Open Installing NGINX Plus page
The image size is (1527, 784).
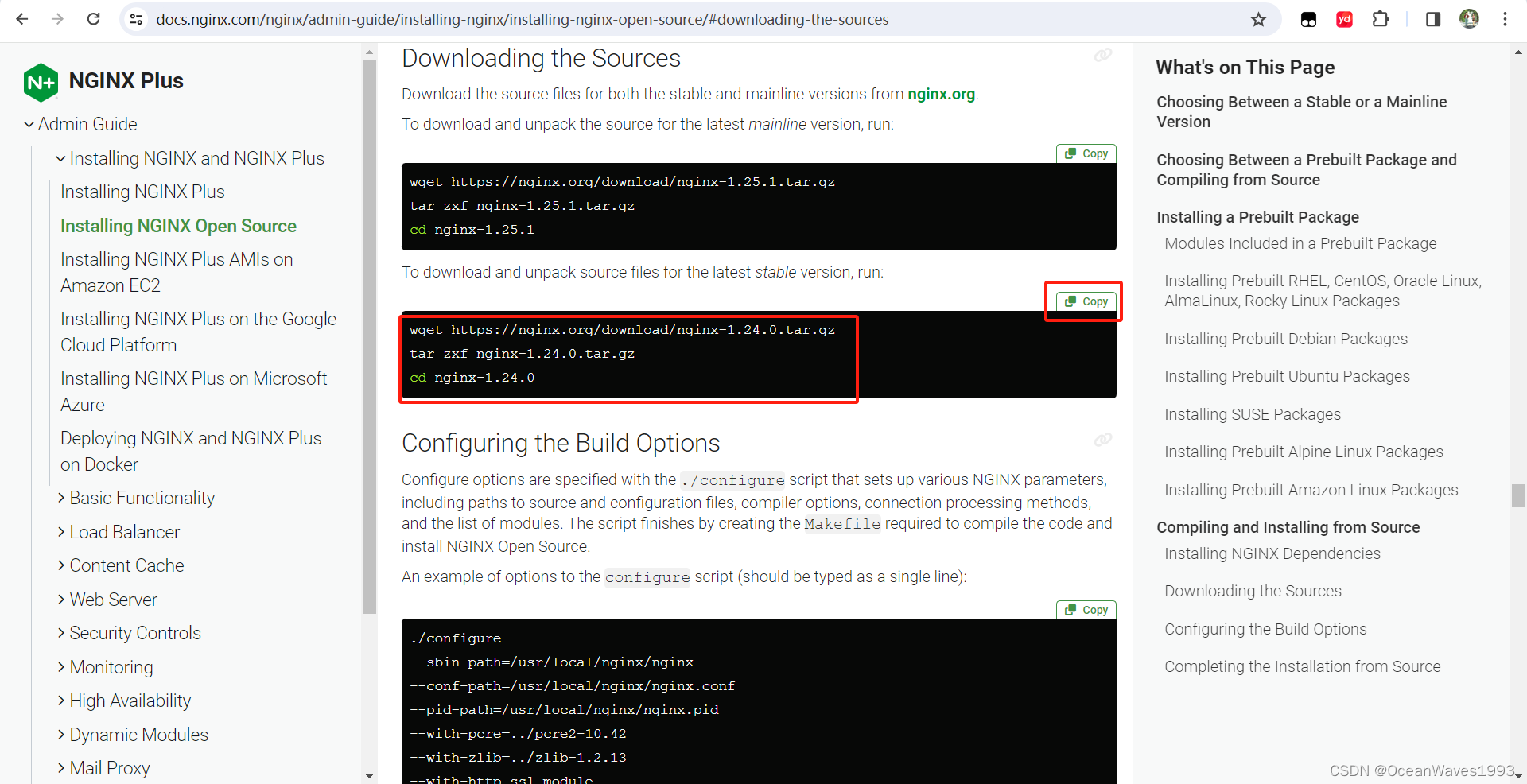142,192
